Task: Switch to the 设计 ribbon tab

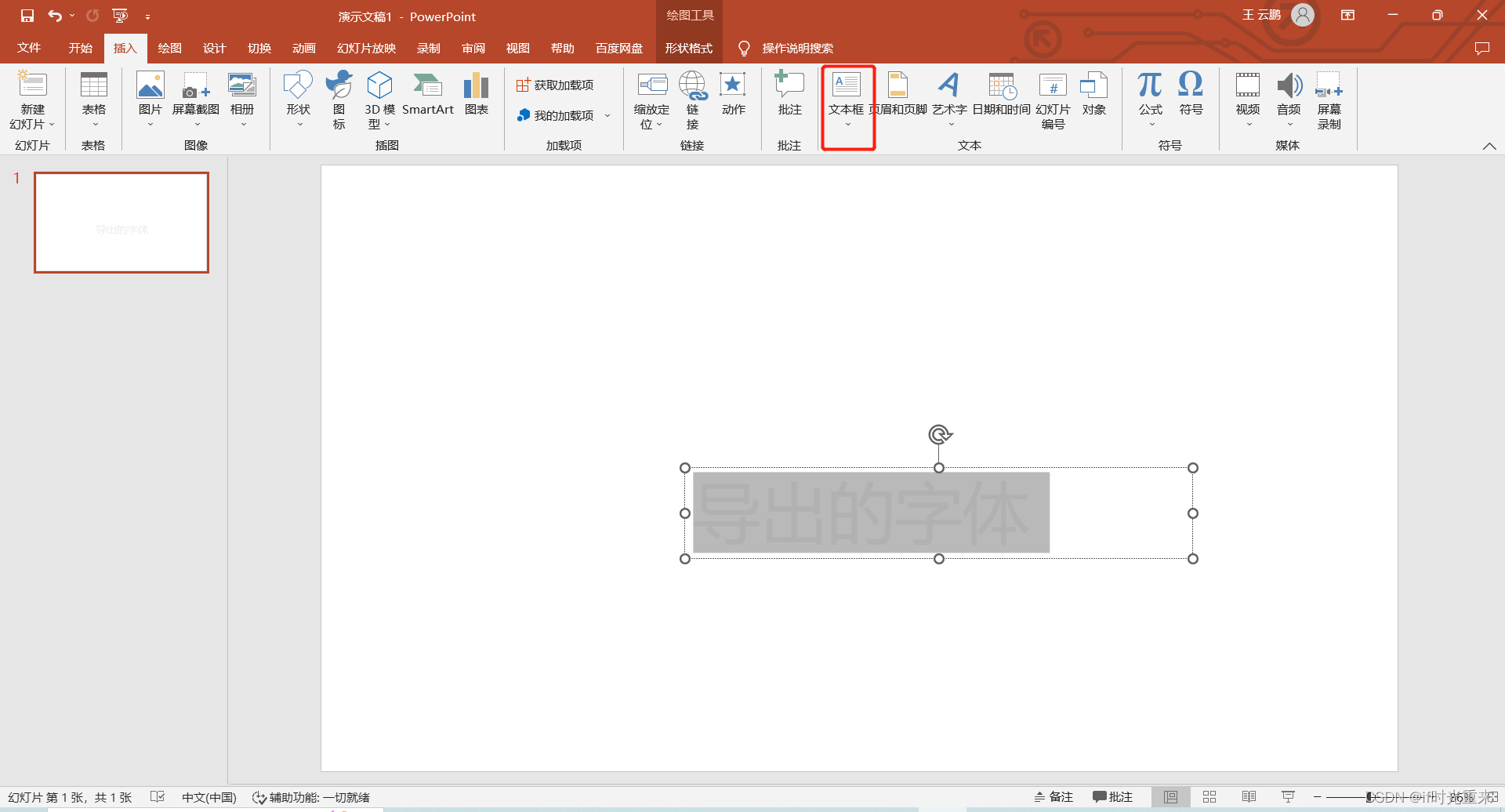Action: tap(214, 48)
